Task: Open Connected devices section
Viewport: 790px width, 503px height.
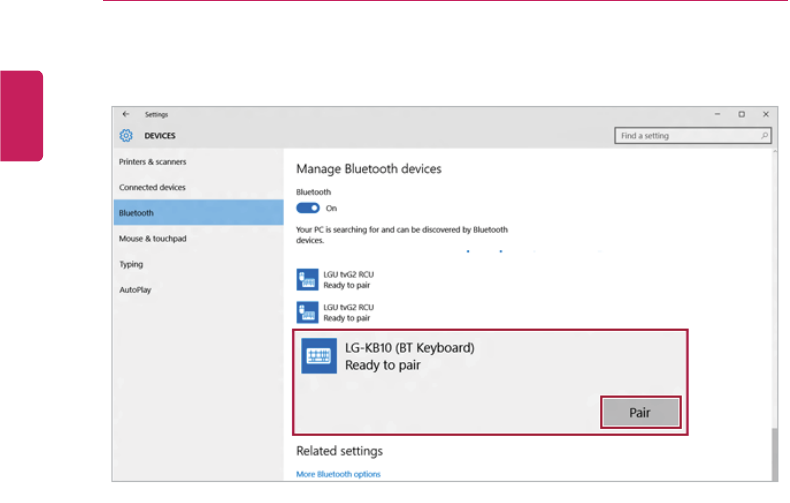Action: (152, 188)
